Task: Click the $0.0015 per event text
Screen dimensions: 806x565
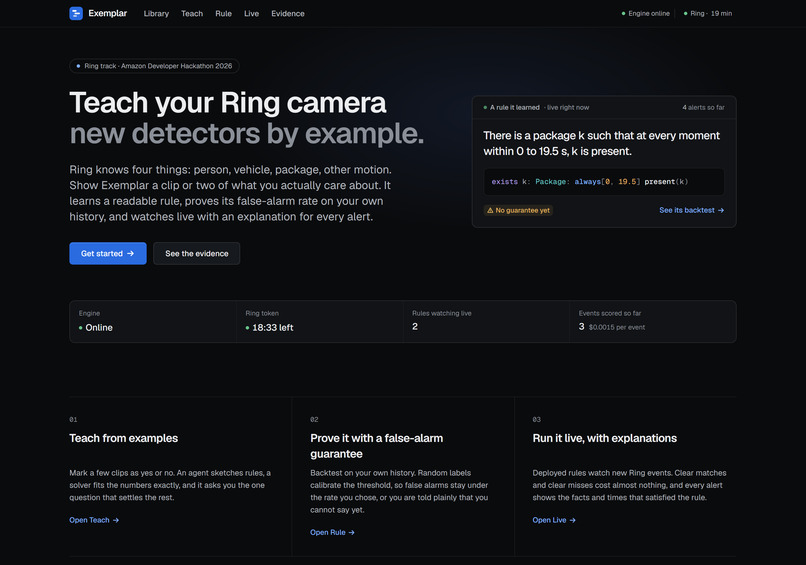Action: tap(617, 327)
